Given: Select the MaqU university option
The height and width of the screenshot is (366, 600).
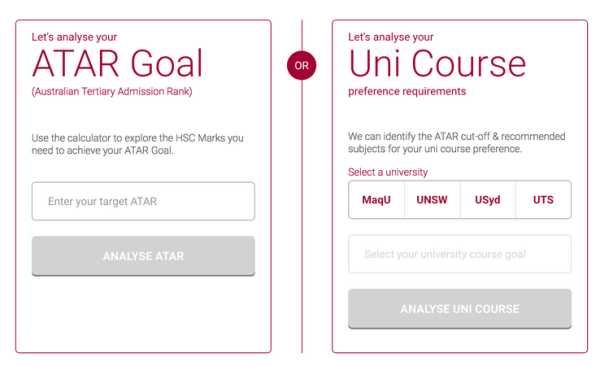Looking at the screenshot, I should point(377,200).
